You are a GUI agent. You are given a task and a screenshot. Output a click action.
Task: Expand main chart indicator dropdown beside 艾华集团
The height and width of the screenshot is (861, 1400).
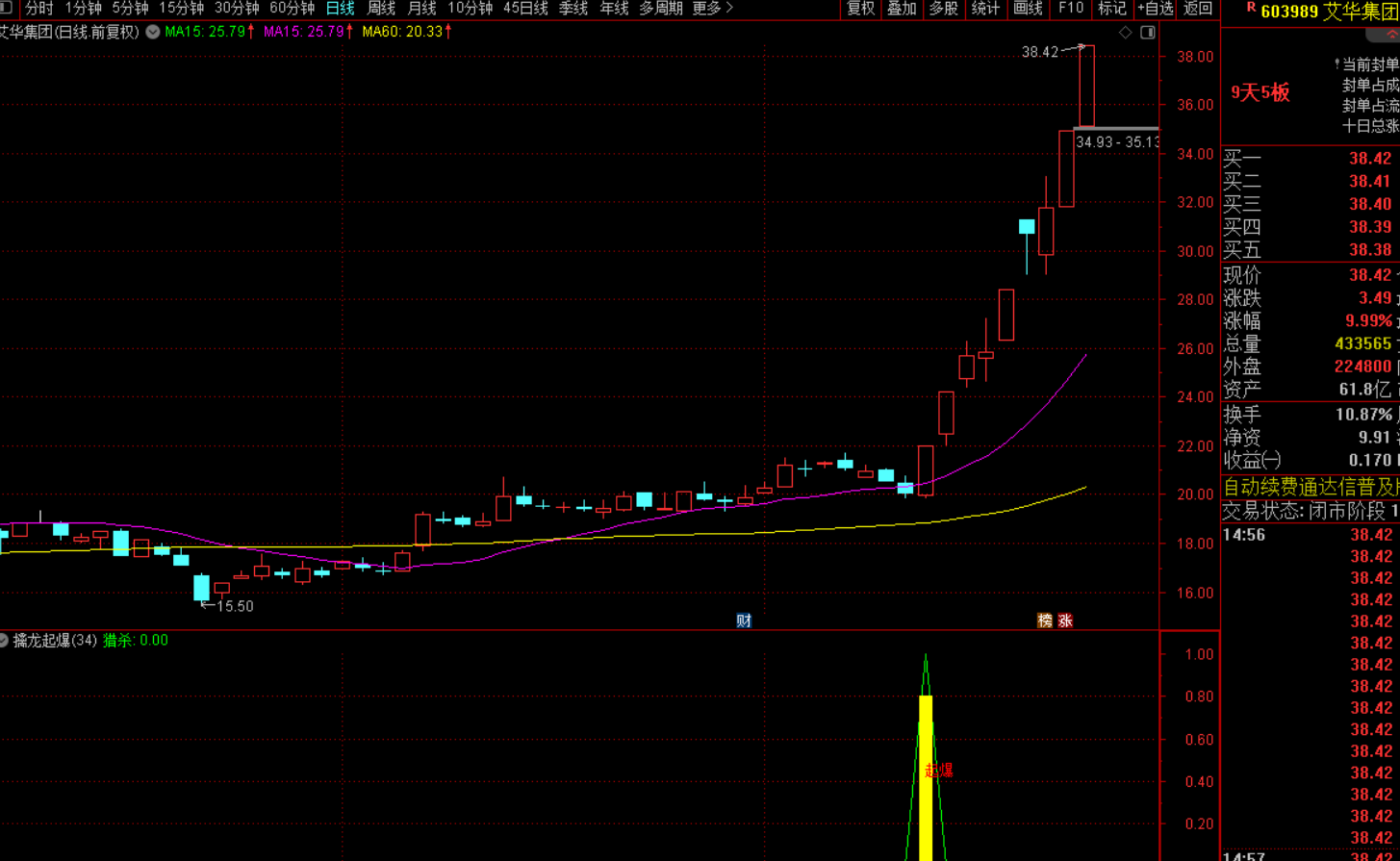tap(153, 32)
